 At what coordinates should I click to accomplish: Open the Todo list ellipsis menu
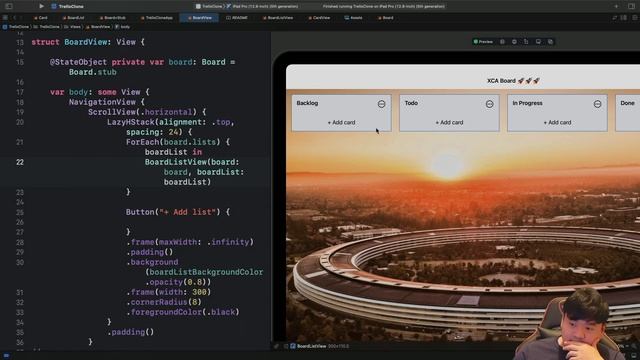pos(489,104)
